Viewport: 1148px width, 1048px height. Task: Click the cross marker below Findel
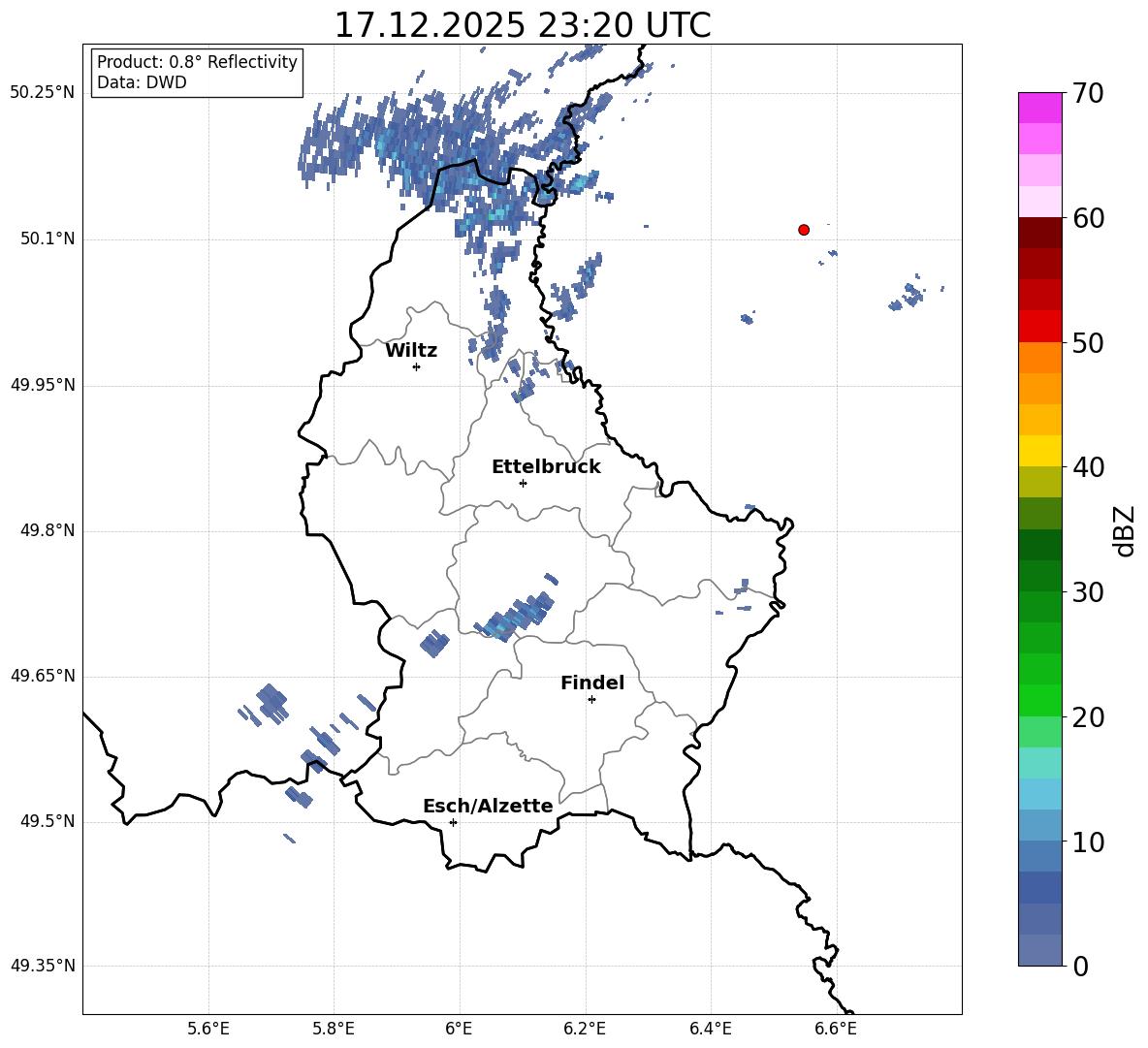[591, 700]
